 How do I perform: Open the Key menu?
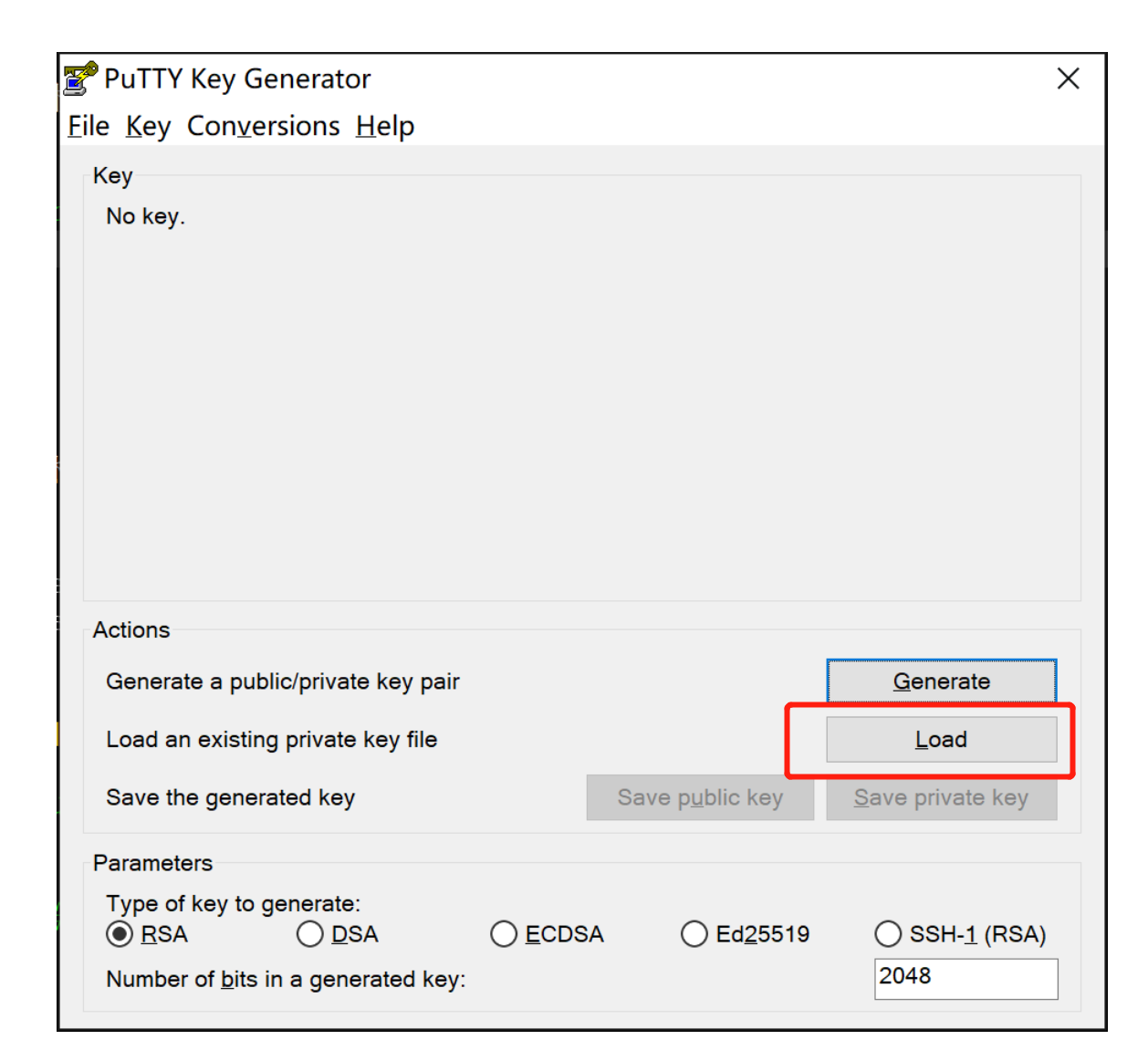pos(148,126)
